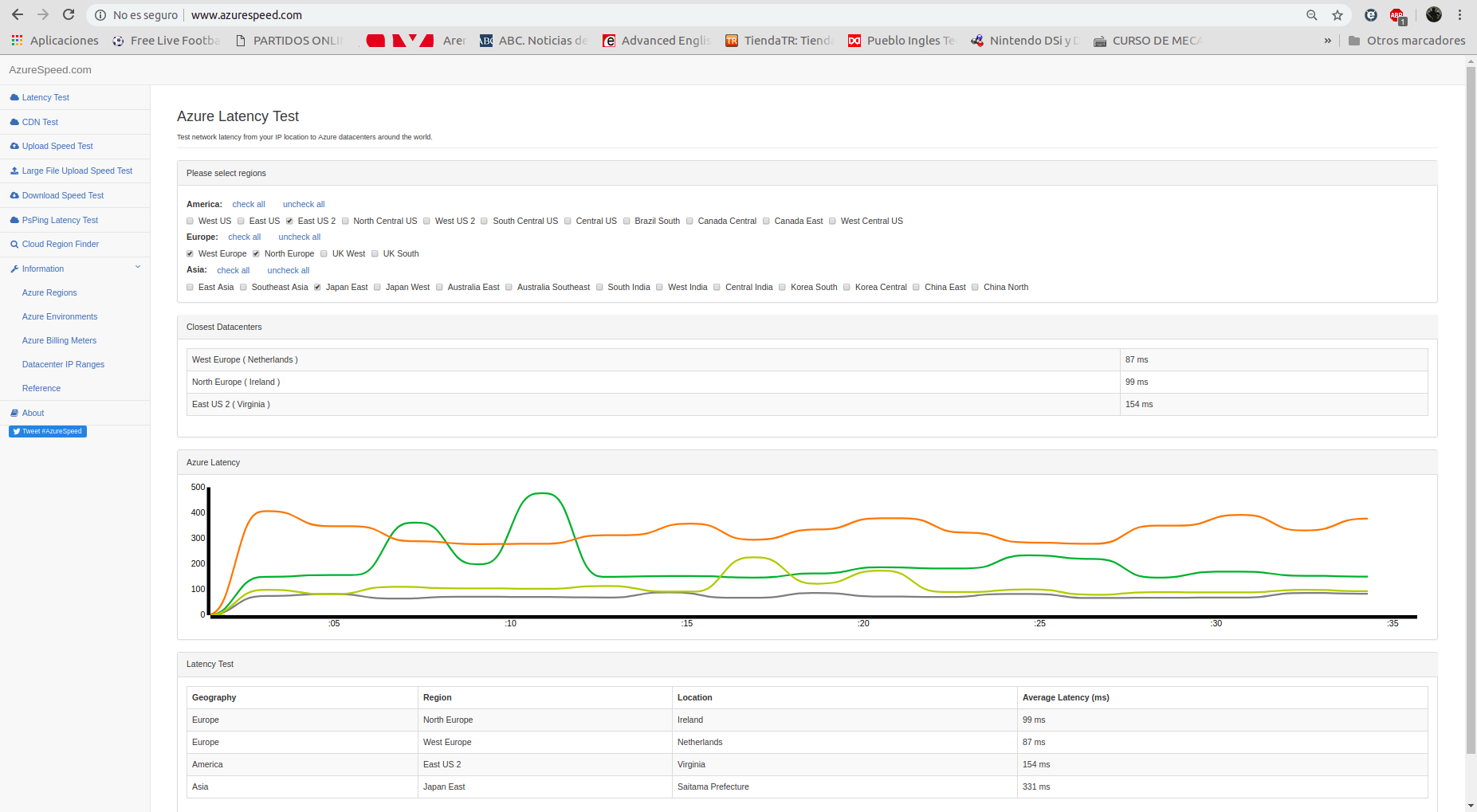This screenshot has width=1477, height=812.
Task: Enable the West US checkbox
Action: [x=190, y=222]
